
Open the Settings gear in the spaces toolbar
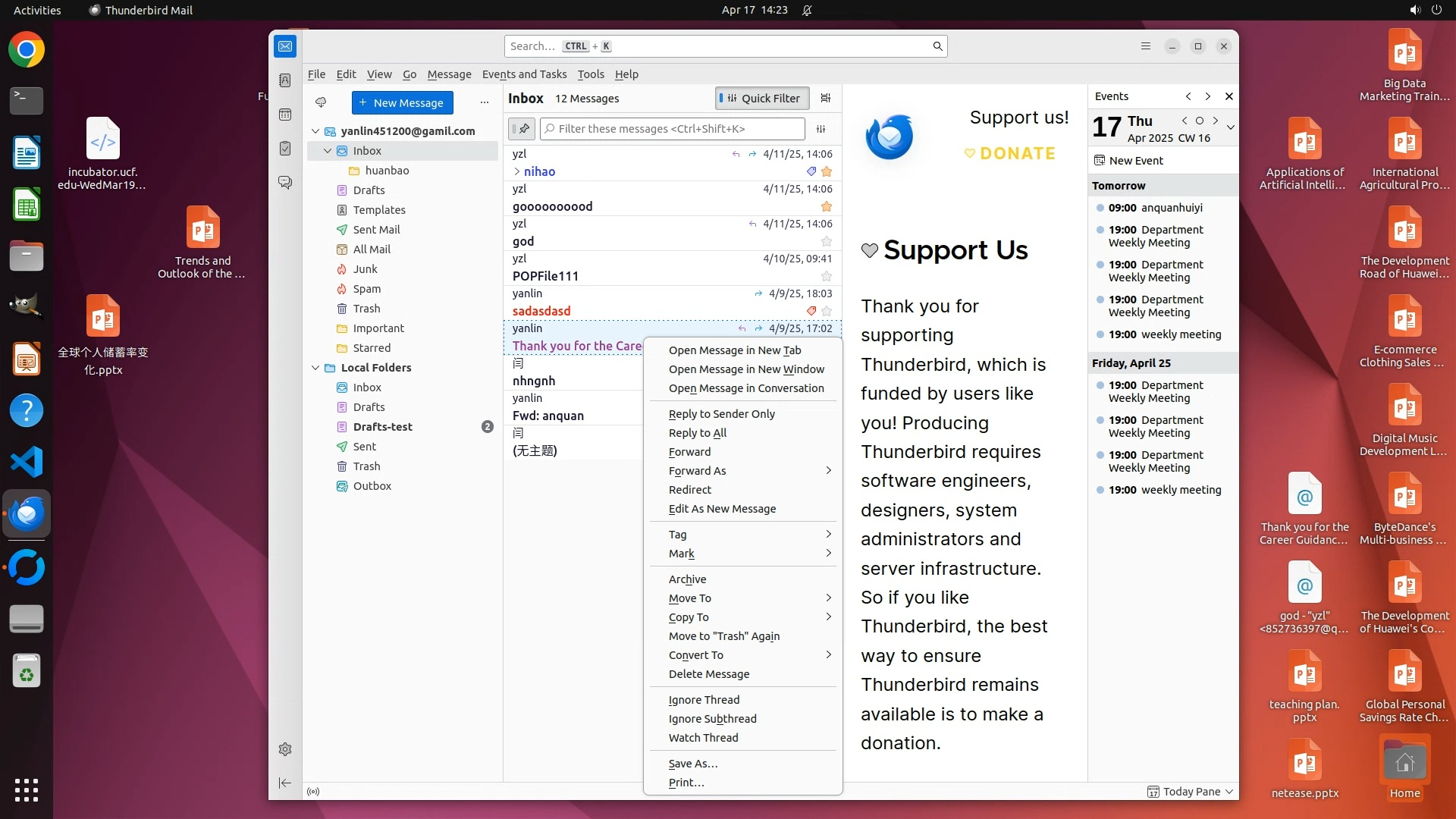285,749
